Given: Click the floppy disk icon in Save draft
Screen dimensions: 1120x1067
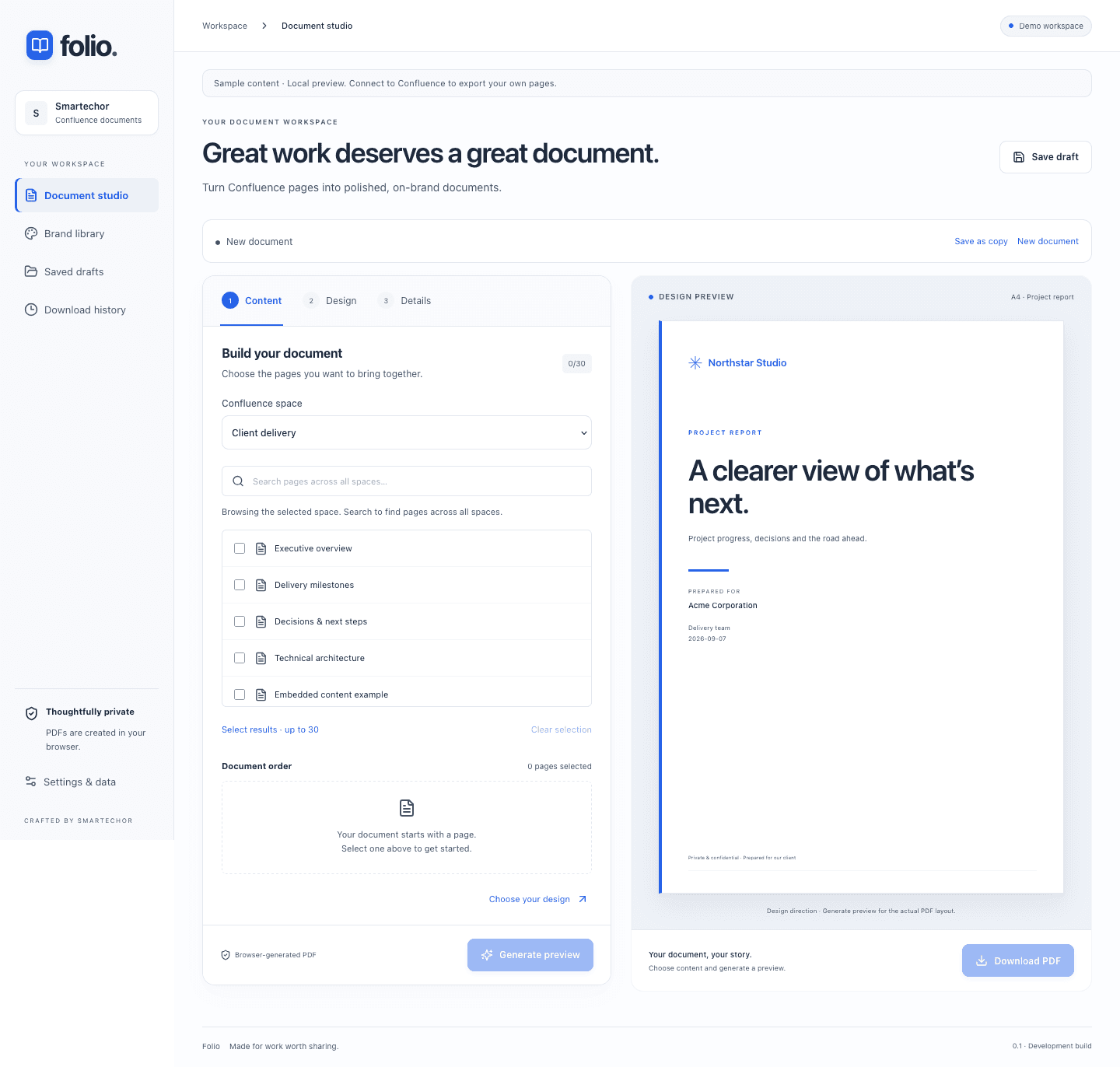Looking at the screenshot, I should (1019, 157).
